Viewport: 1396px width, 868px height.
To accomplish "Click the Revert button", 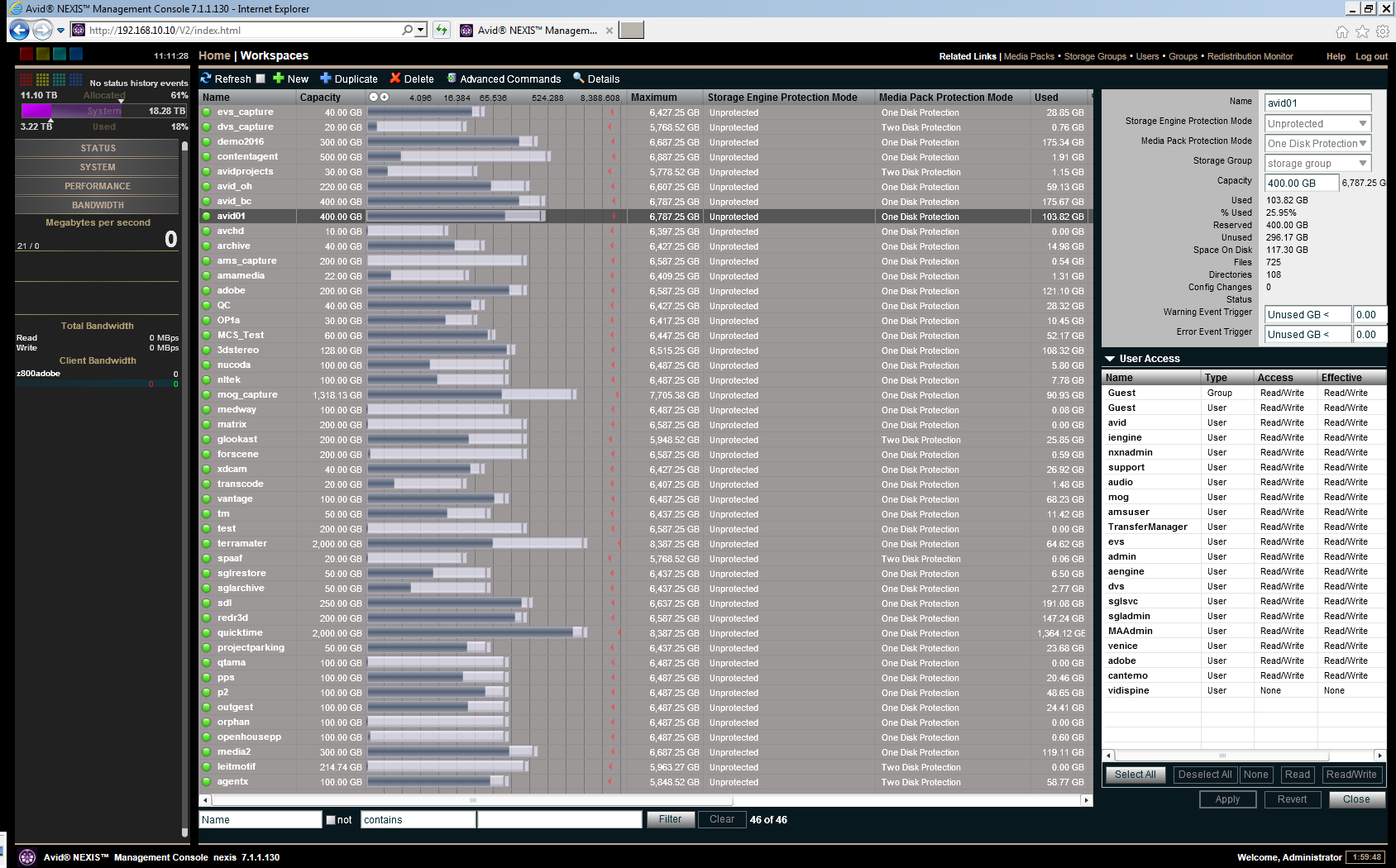I will click(1292, 799).
